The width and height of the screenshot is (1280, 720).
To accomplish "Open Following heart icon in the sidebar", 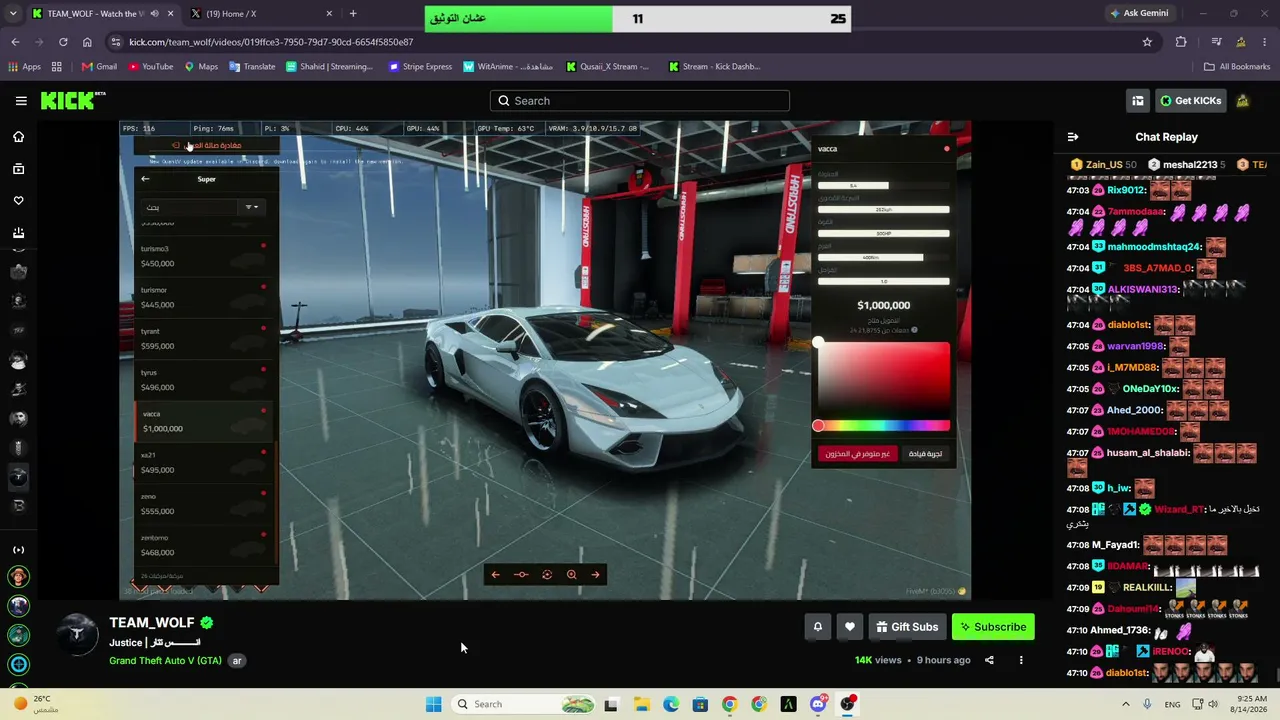I will click(18, 201).
